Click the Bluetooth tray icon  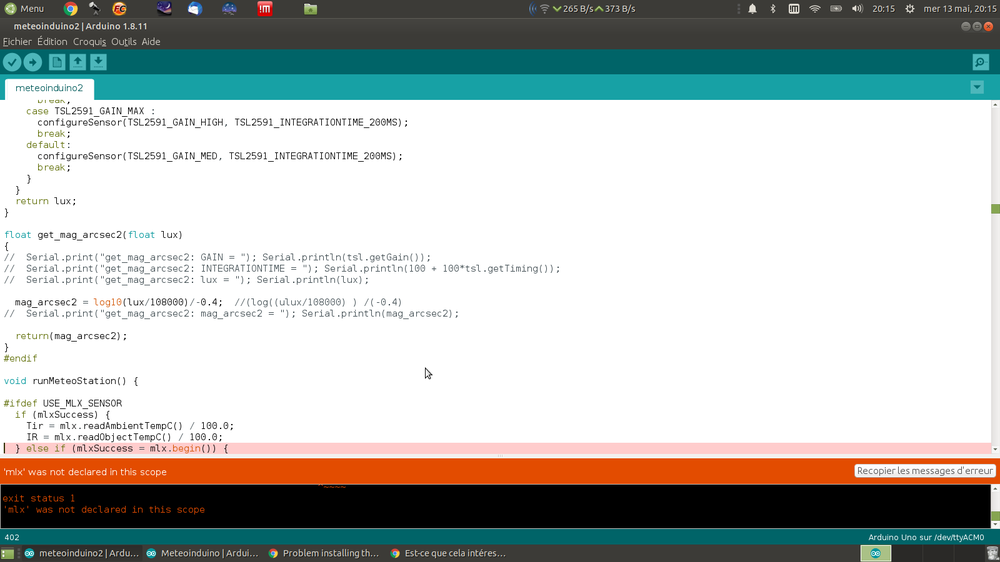pos(773,8)
